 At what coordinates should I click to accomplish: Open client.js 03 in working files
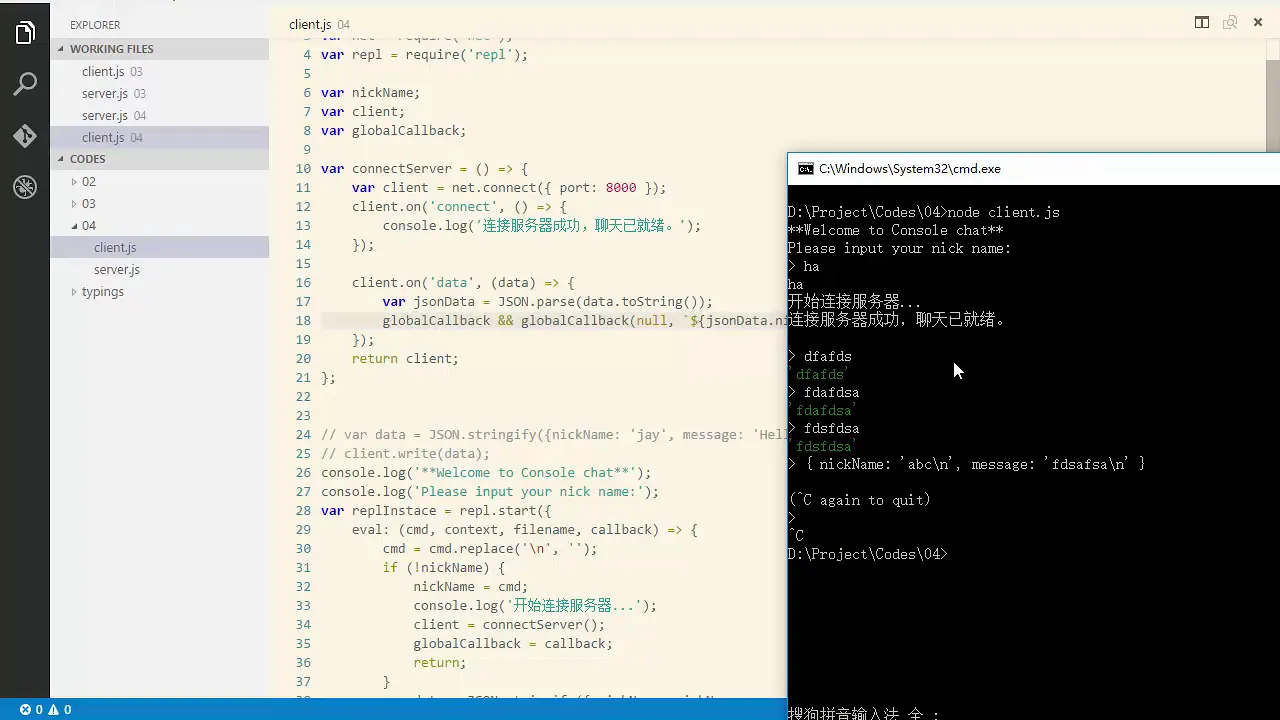point(160,72)
